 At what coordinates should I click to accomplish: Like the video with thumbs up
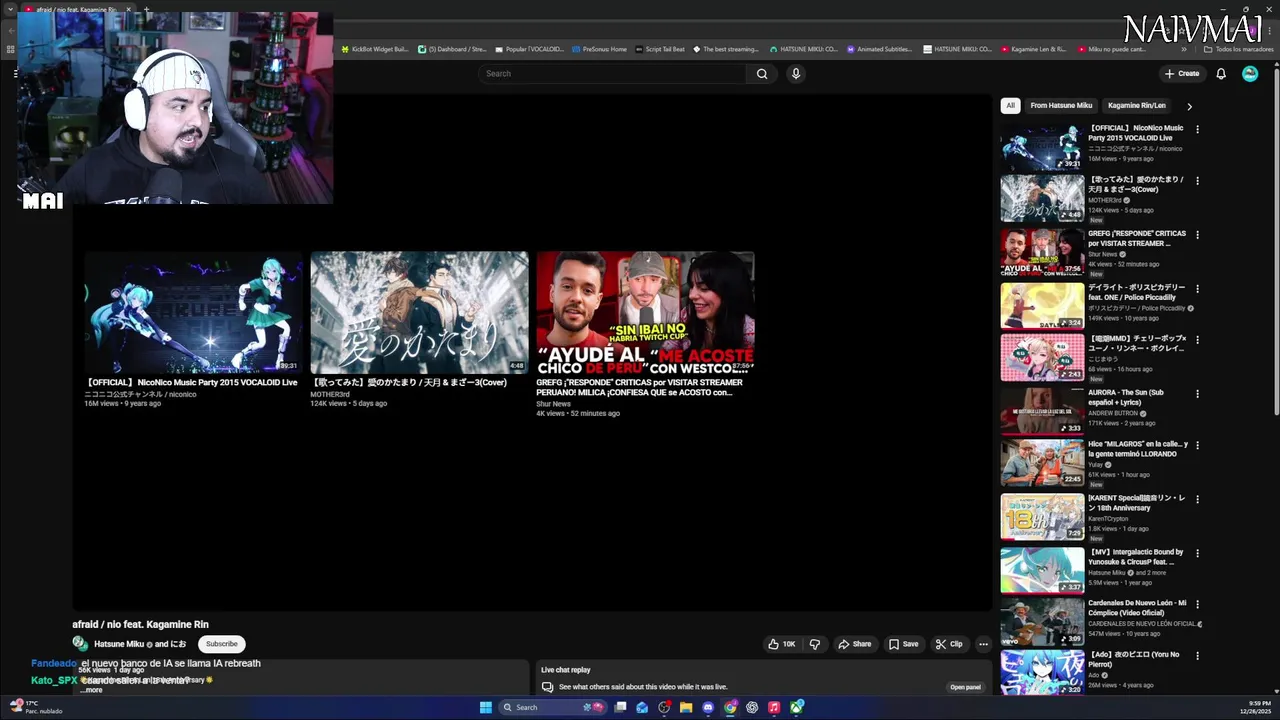pyautogui.click(x=782, y=644)
